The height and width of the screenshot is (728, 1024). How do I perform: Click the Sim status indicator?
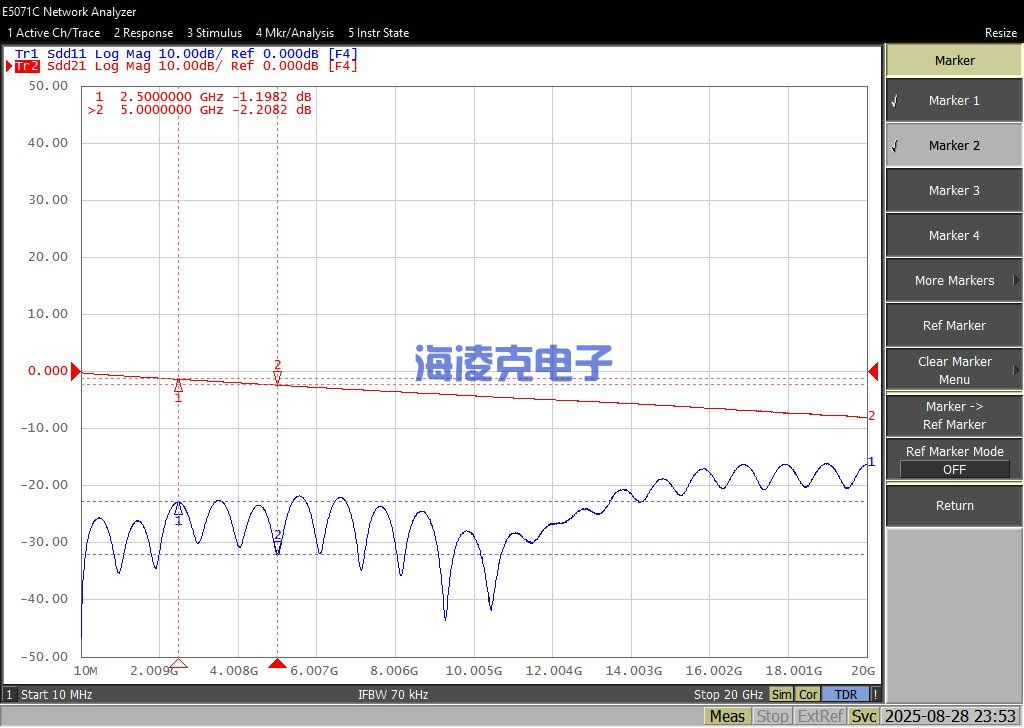[782, 695]
